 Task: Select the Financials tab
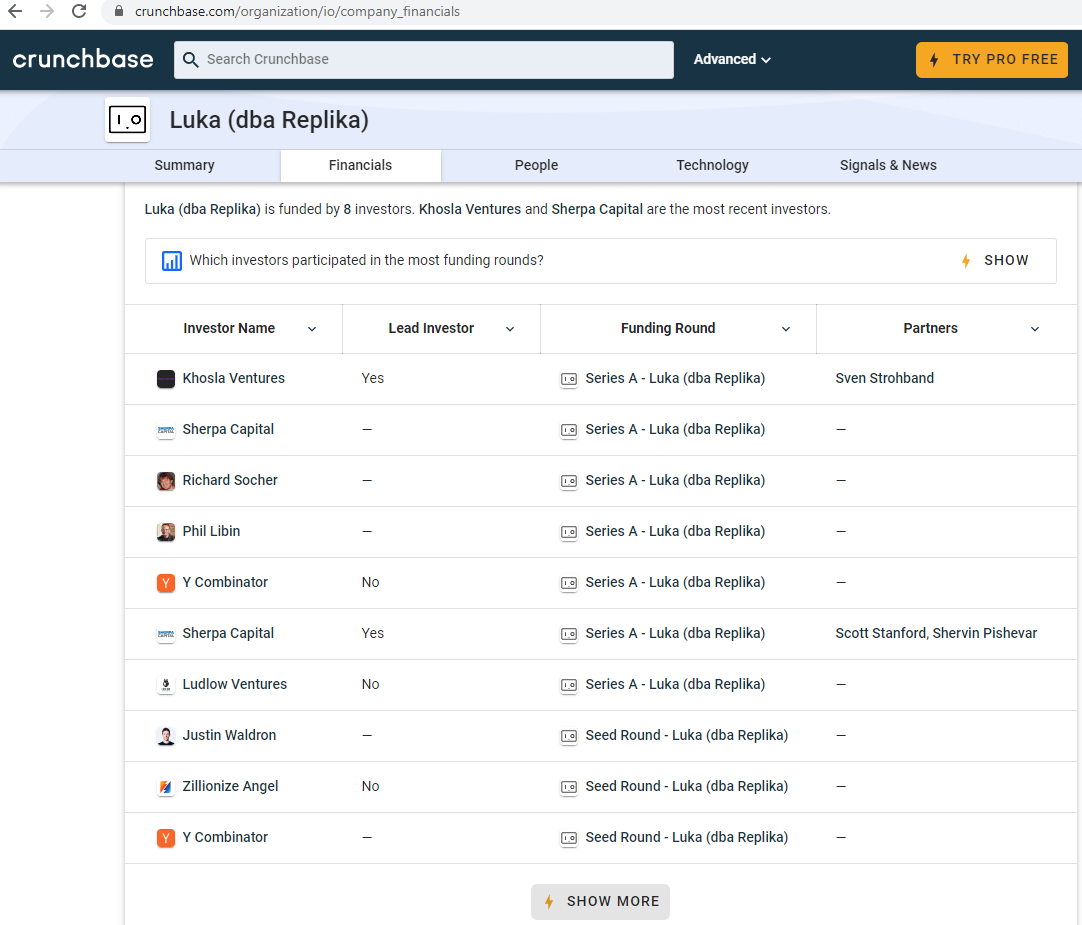[x=360, y=166]
